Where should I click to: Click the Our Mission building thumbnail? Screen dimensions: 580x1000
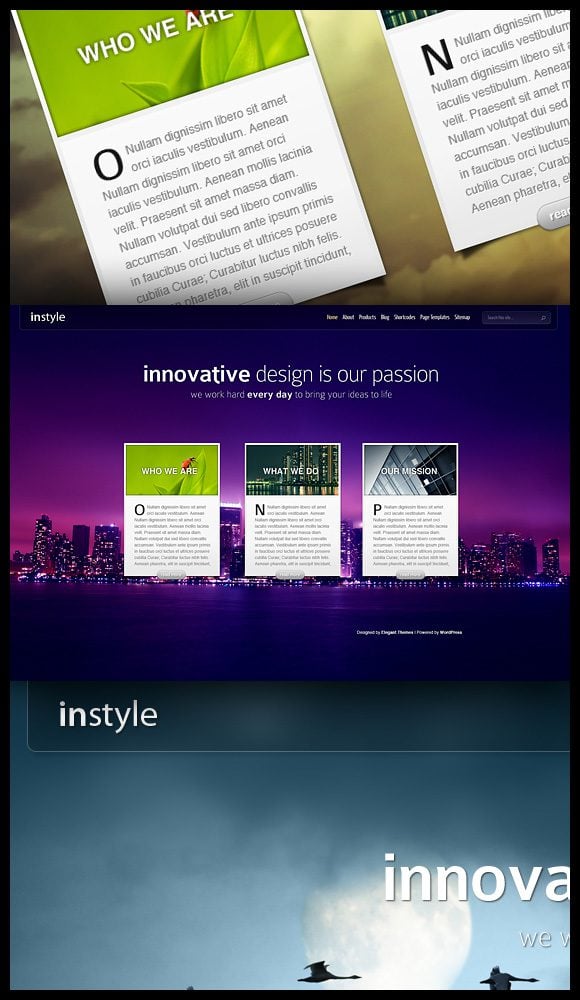click(410, 470)
